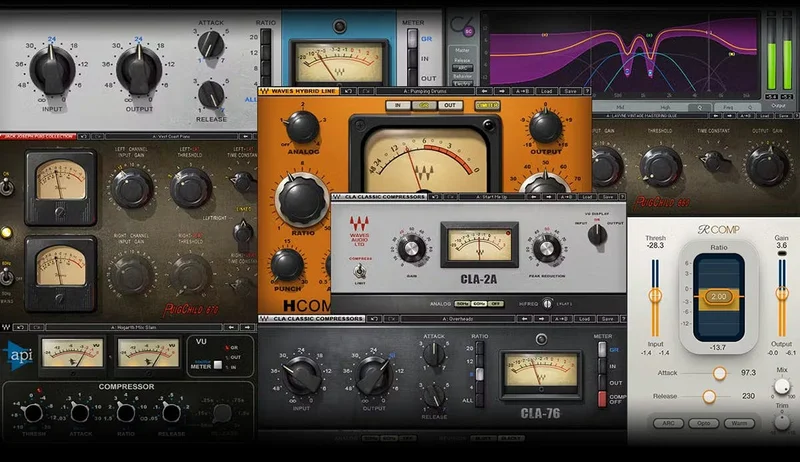Click PuigChild 670 Left Channel Input Gain knob
Screen dimensions: 800x462
(x=132, y=188)
